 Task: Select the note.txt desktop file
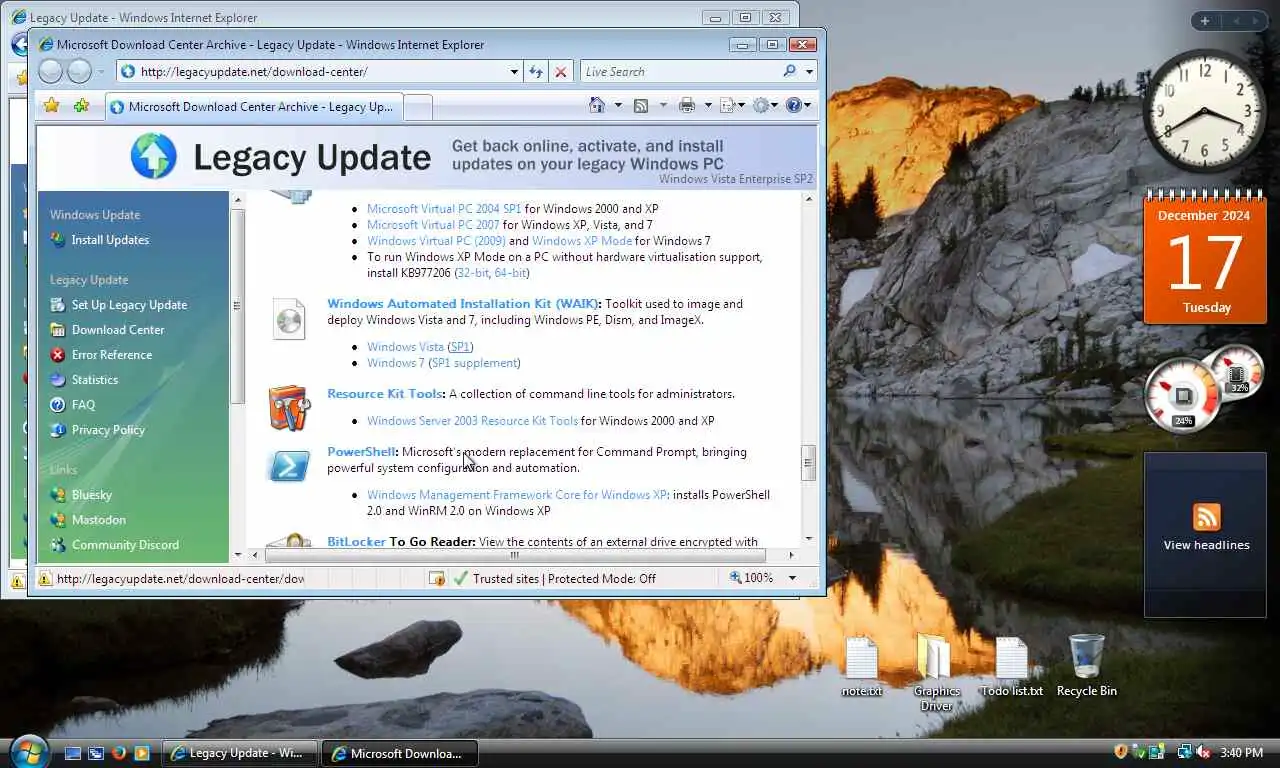861,666
